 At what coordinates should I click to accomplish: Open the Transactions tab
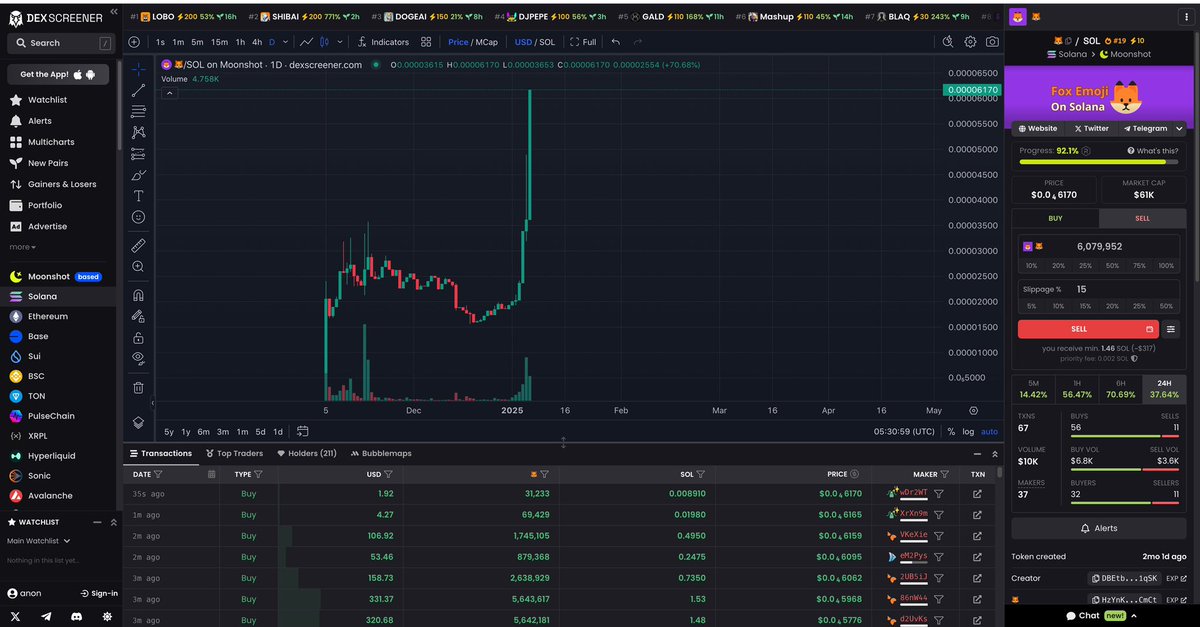coord(160,453)
